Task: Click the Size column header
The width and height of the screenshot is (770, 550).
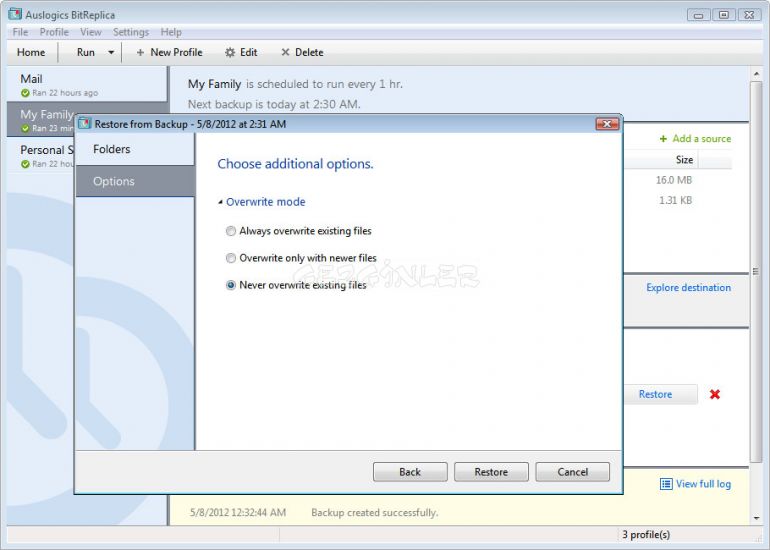Action: (685, 160)
